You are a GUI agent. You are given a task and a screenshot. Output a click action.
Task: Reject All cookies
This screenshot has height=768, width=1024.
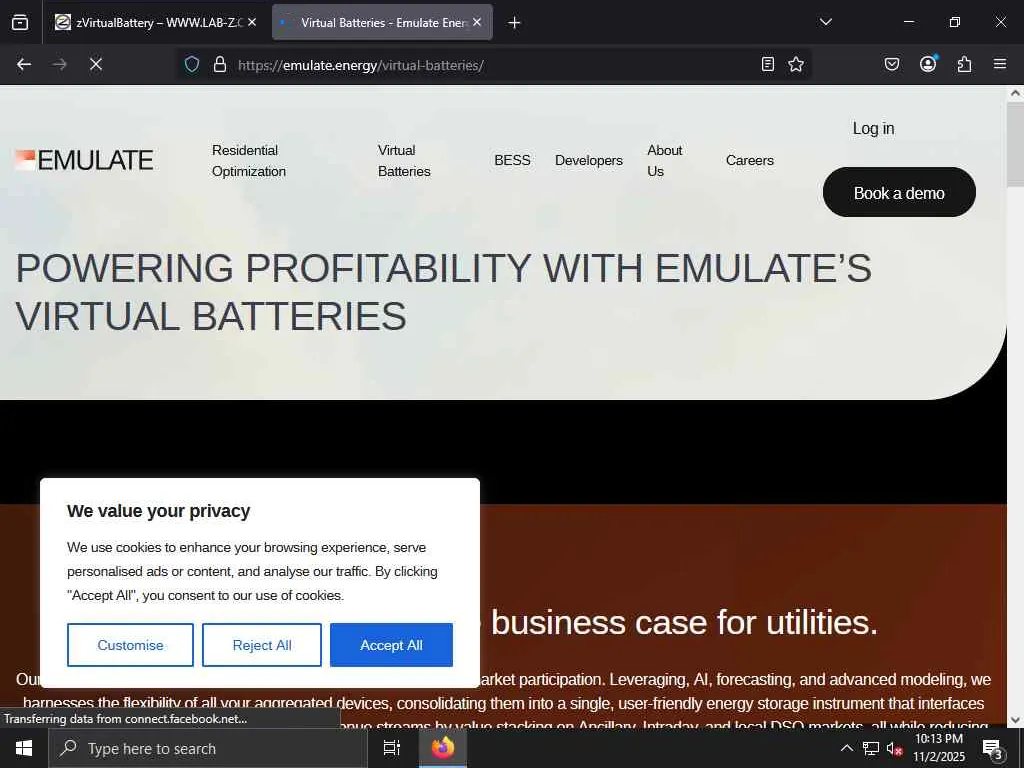pos(262,645)
